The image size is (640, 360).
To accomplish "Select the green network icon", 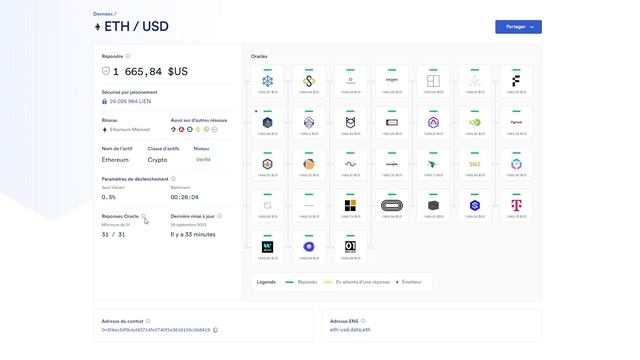I will click(206, 129).
